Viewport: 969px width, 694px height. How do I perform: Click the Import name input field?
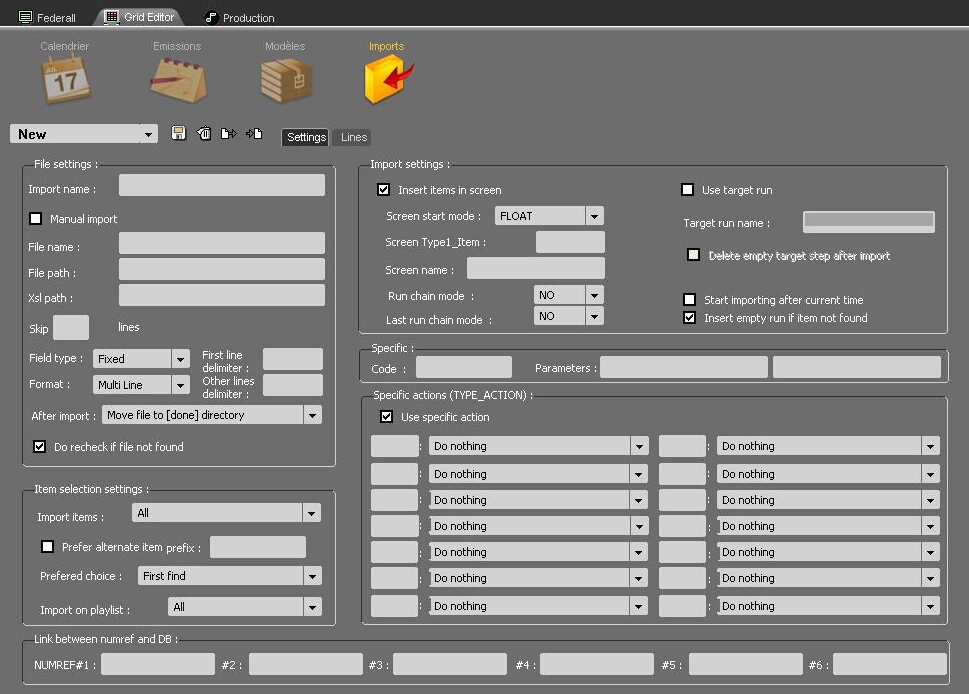[x=221, y=186]
